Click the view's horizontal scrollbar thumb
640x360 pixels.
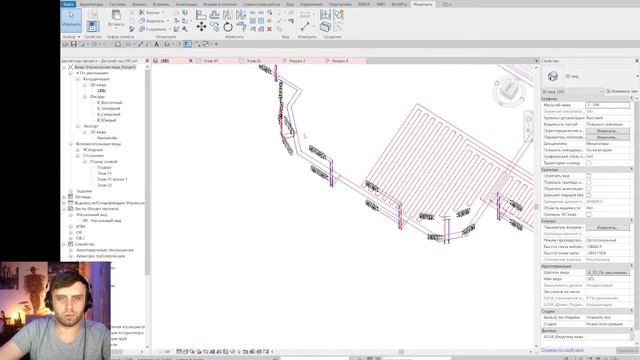point(401,351)
